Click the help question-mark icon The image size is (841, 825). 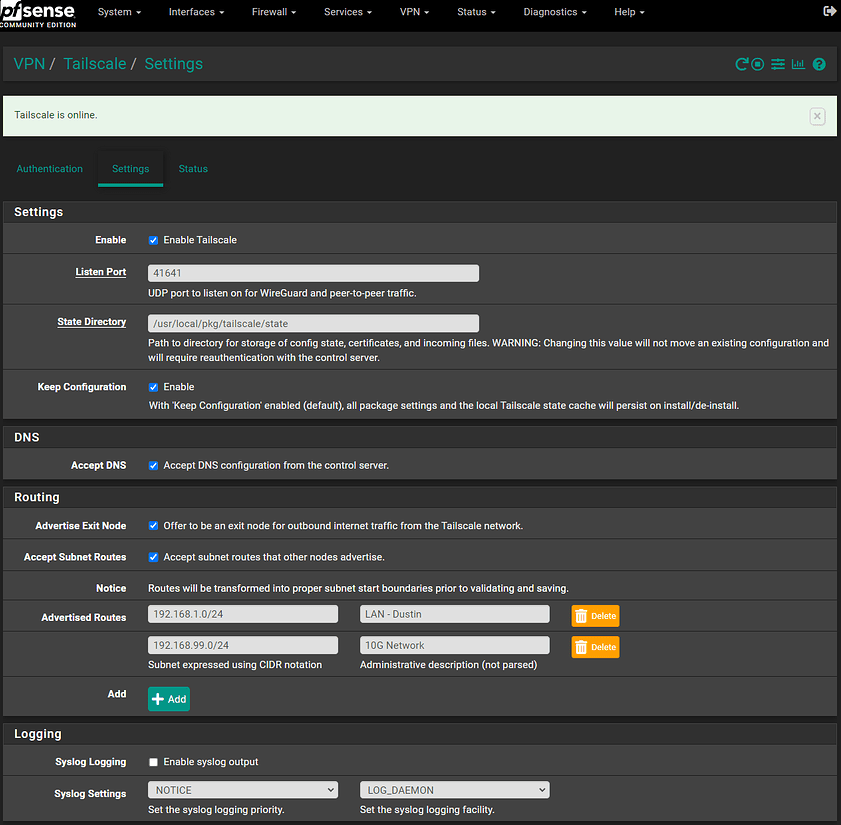tap(818, 64)
